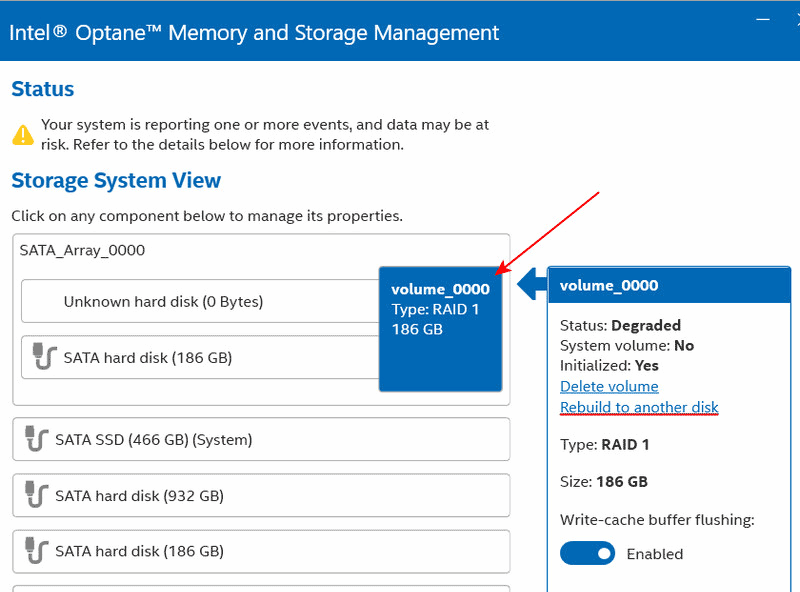Click the Storage System View heading
800x592 pixels.
coord(116,180)
